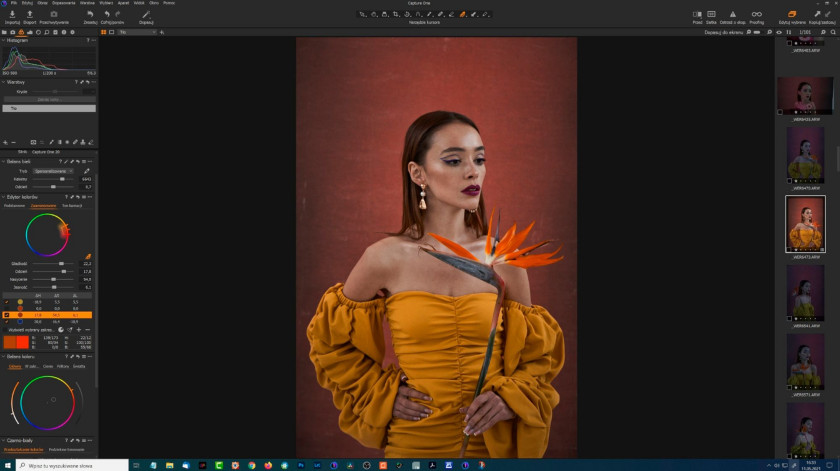Toggle checkbox of selected orange color range row
This screenshot has height=471, width=840.
click(x=6, y=315)
